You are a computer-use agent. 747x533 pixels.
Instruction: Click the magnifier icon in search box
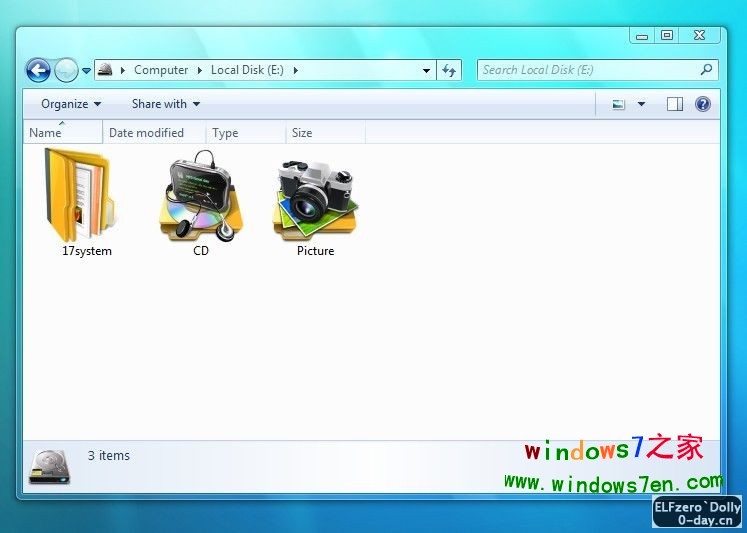(x=706, y=70)
